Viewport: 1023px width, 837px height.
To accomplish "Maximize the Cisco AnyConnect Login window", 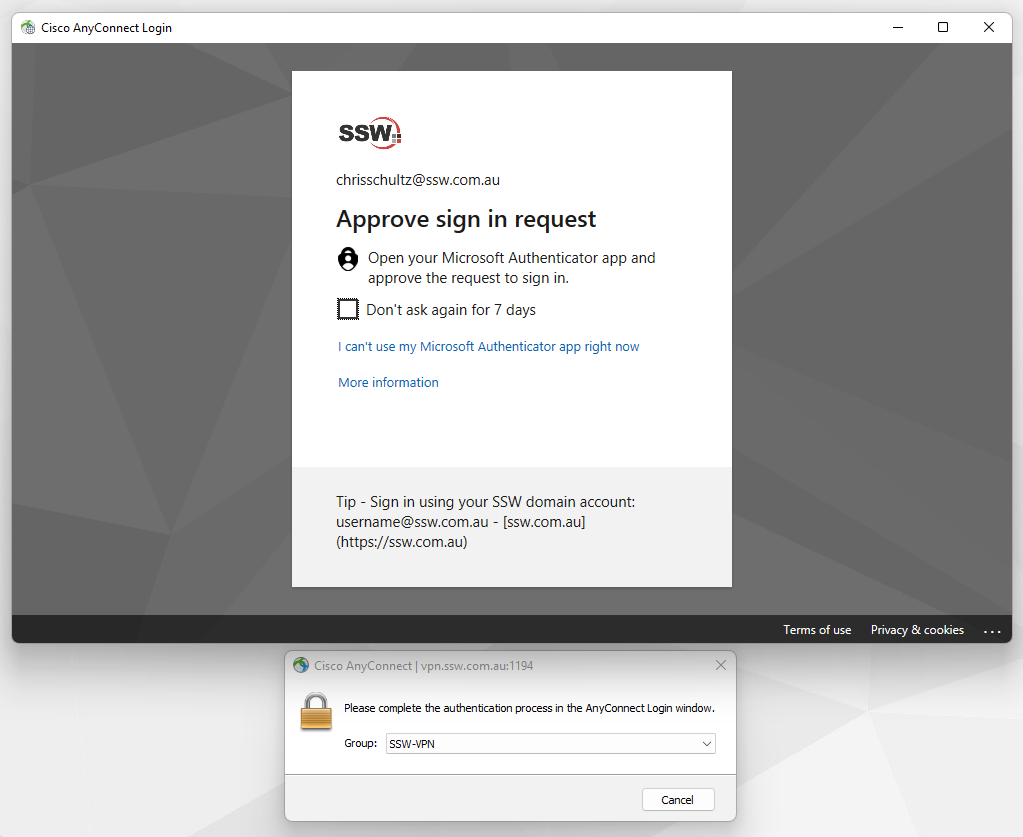I will pyautogui.click(x=942, y=28).
